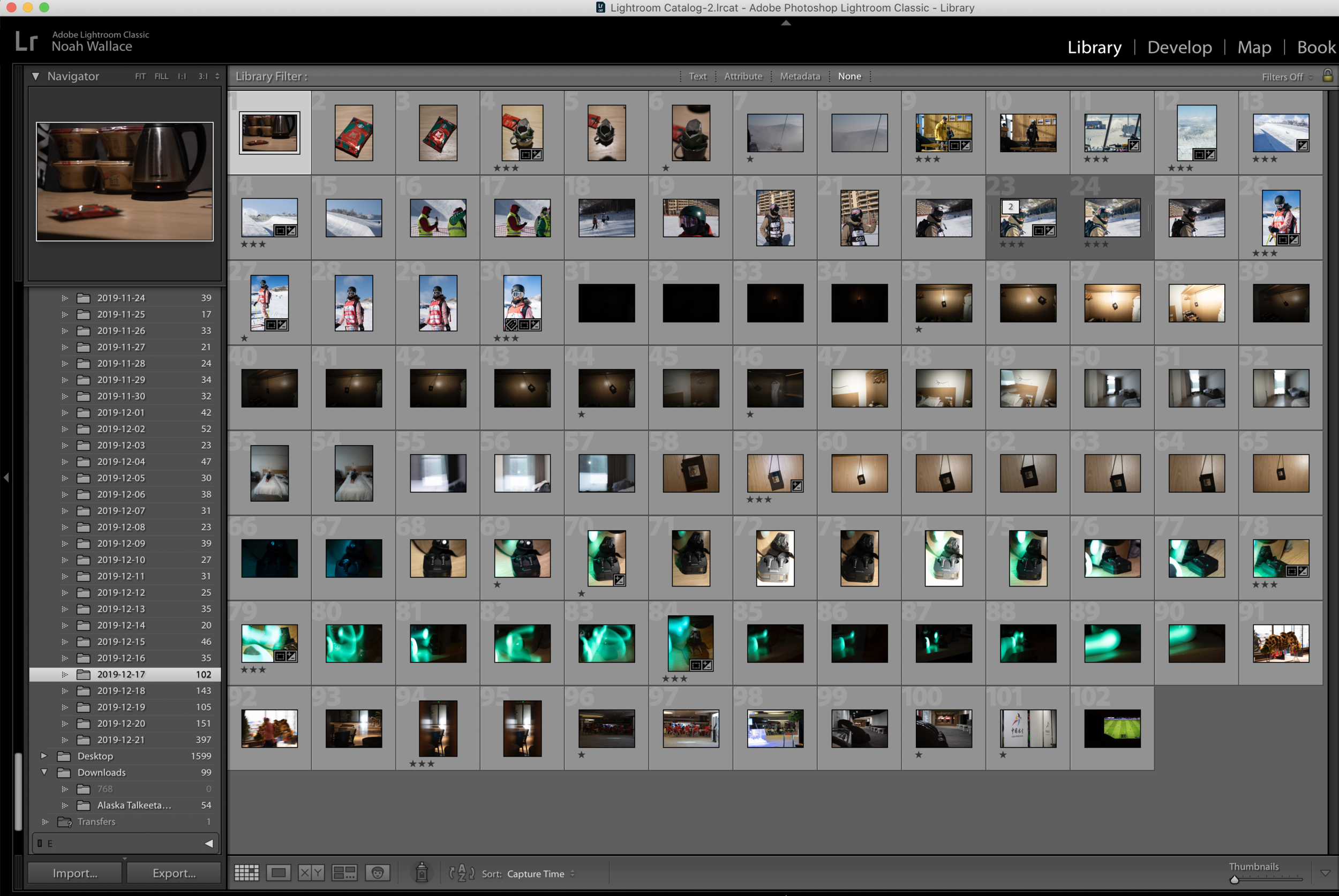This screenshot has width=1339, height=896.
Task: Expand the Alaska Talkeeta folder
Action: point(65,805)
